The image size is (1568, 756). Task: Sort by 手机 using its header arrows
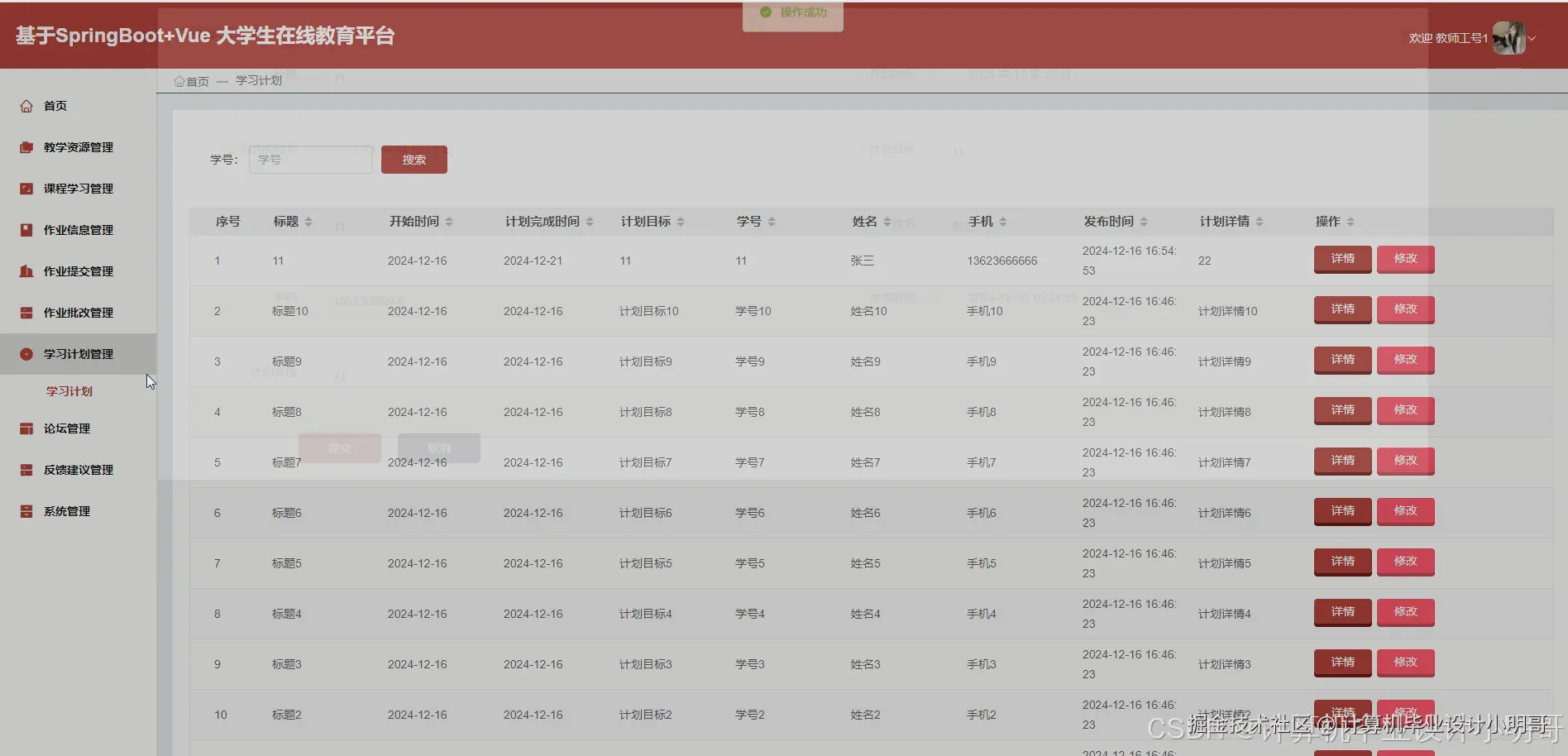(1003, 222)
